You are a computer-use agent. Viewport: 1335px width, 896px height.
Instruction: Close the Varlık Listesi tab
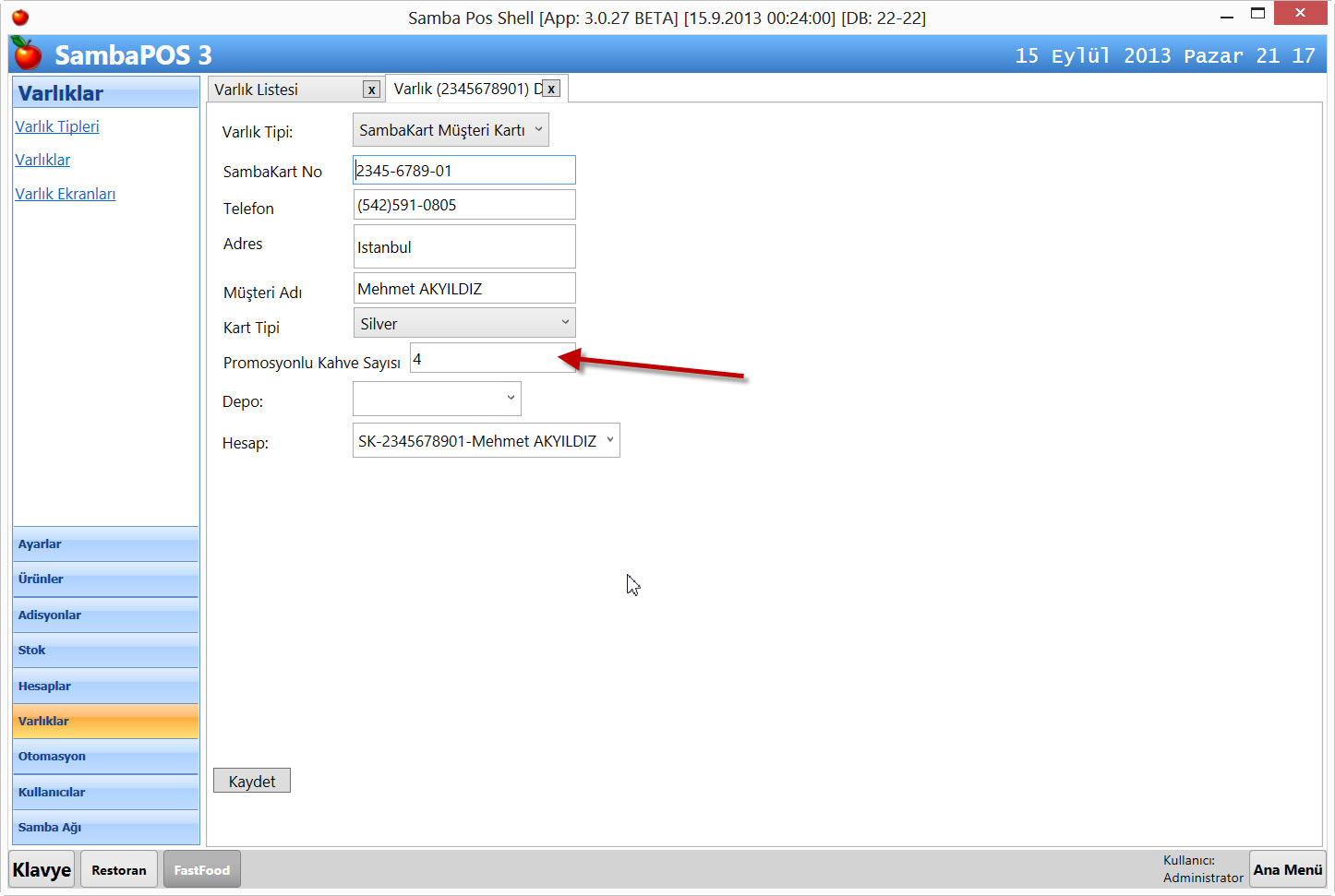(x=371, y=90)
